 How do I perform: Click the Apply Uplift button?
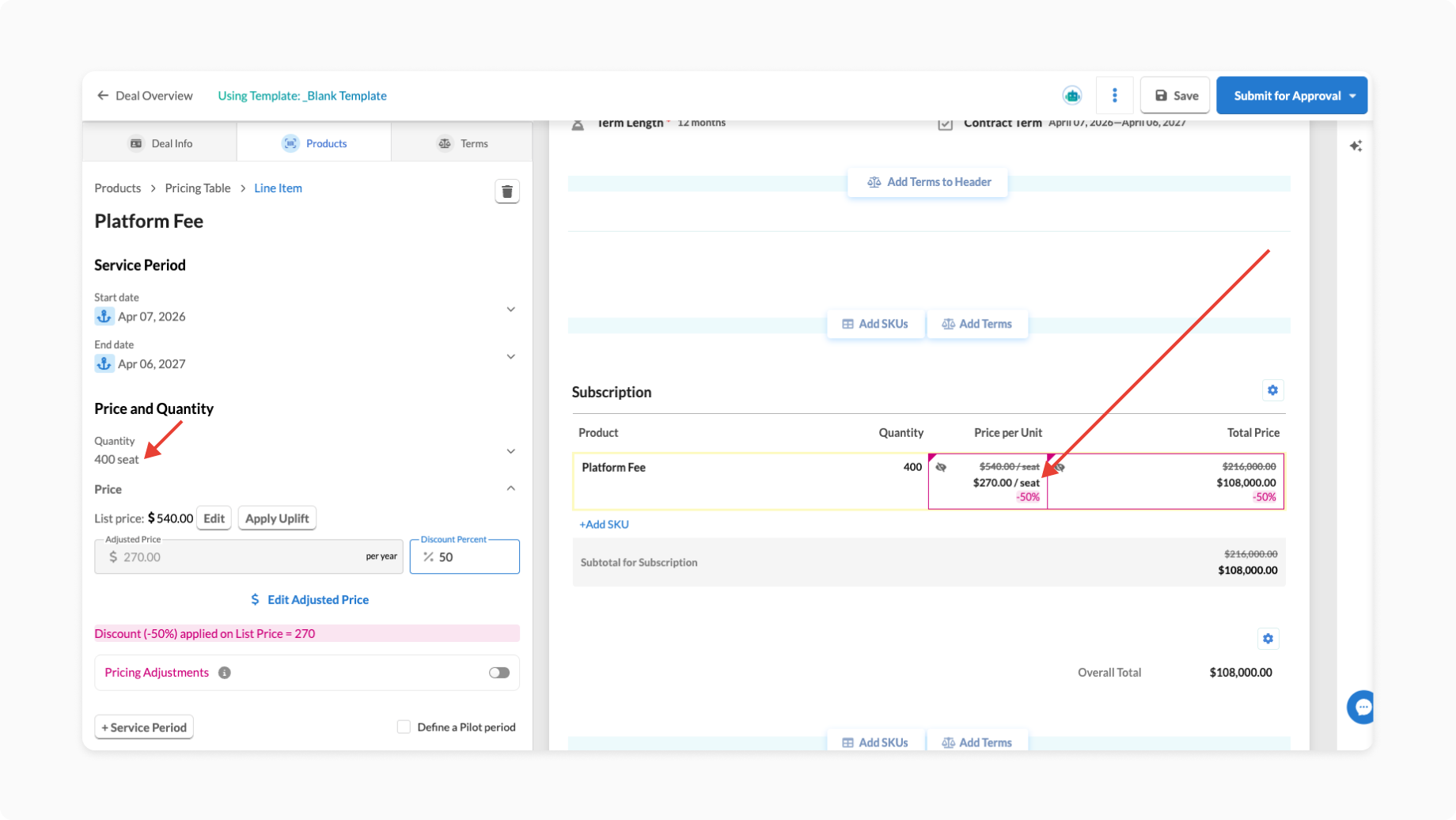click(x=277, y=518)
